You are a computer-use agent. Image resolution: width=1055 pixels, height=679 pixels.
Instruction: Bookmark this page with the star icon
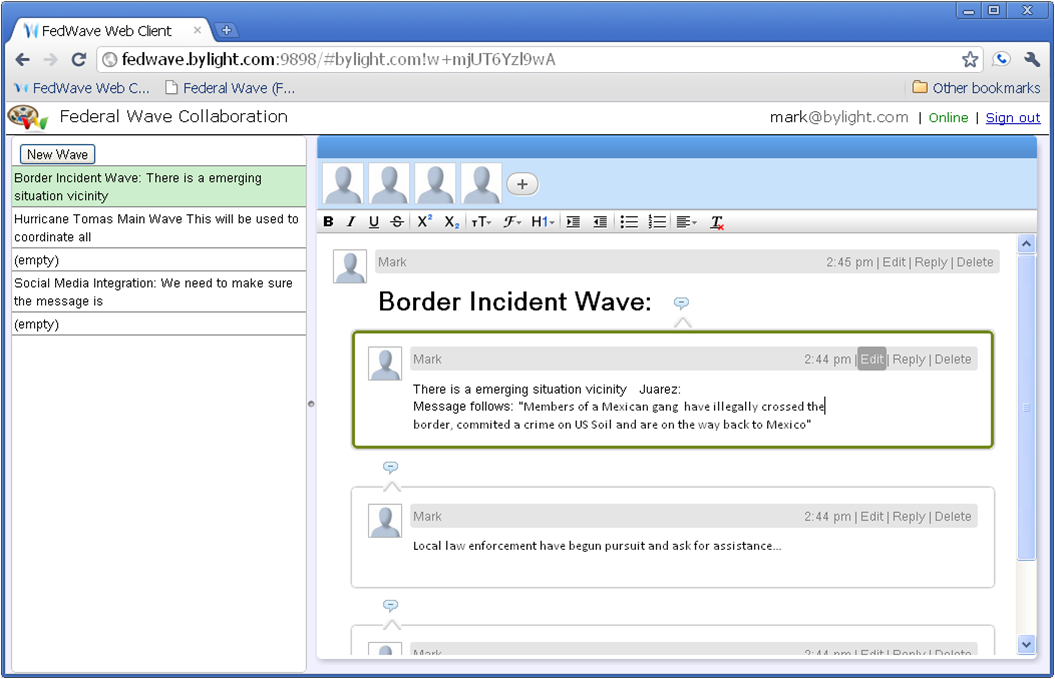point(970,59)
